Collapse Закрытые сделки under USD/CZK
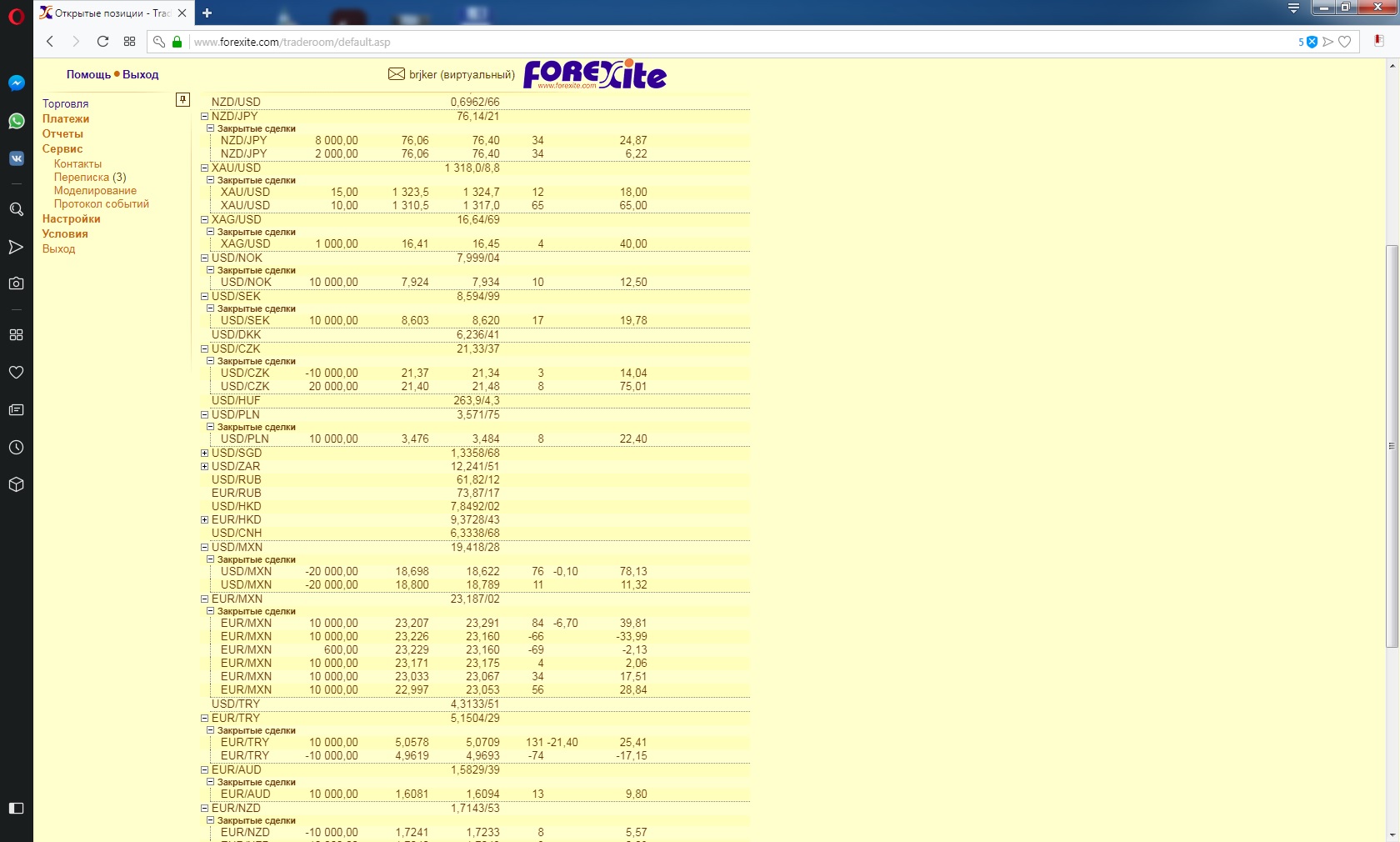Screen dimensions: 1400x842 pos(210,361)
